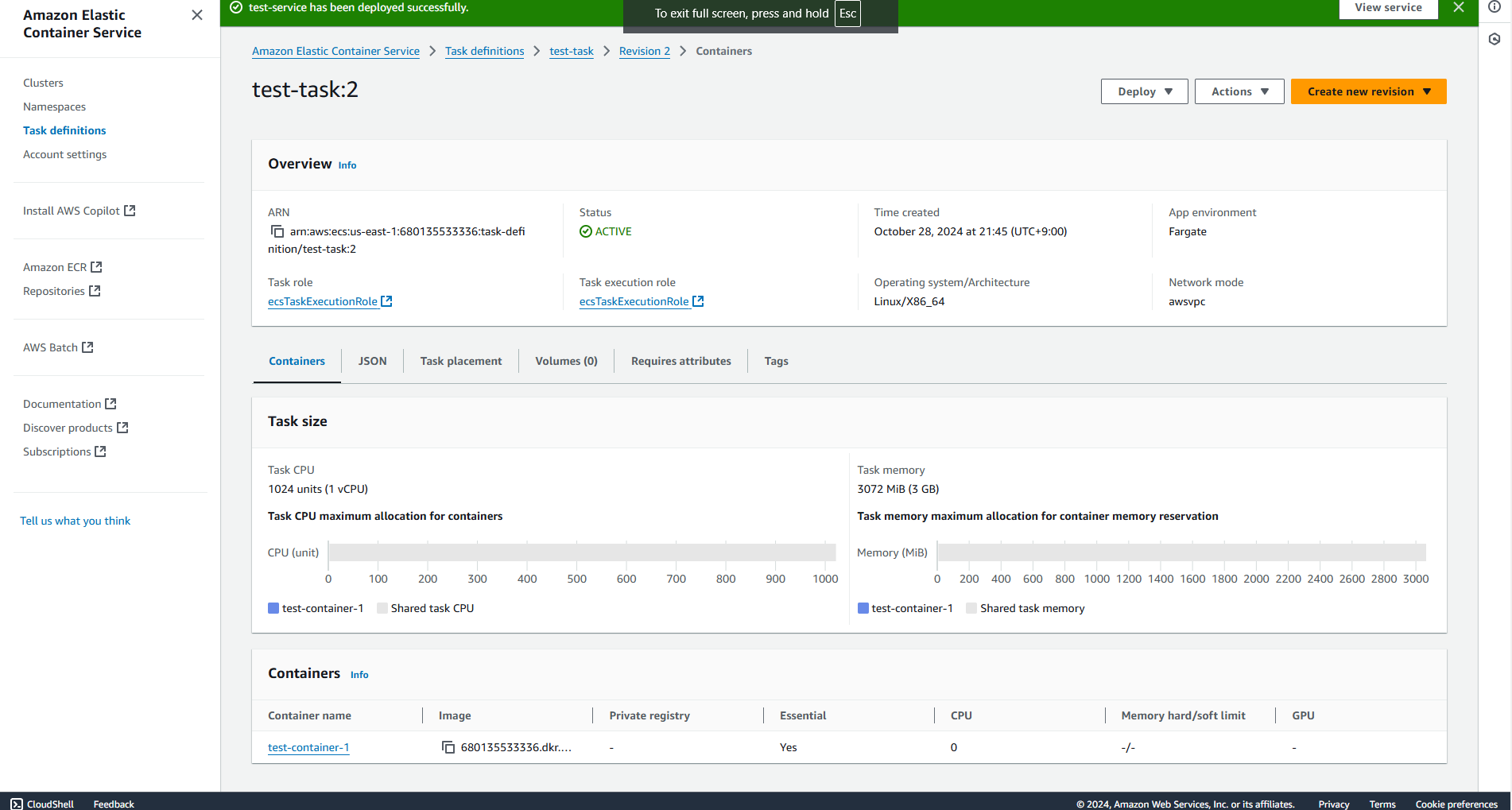Click the Essential column header
Image resolution: width=1512 pixels, height=810 pixels.
[803, 715]
